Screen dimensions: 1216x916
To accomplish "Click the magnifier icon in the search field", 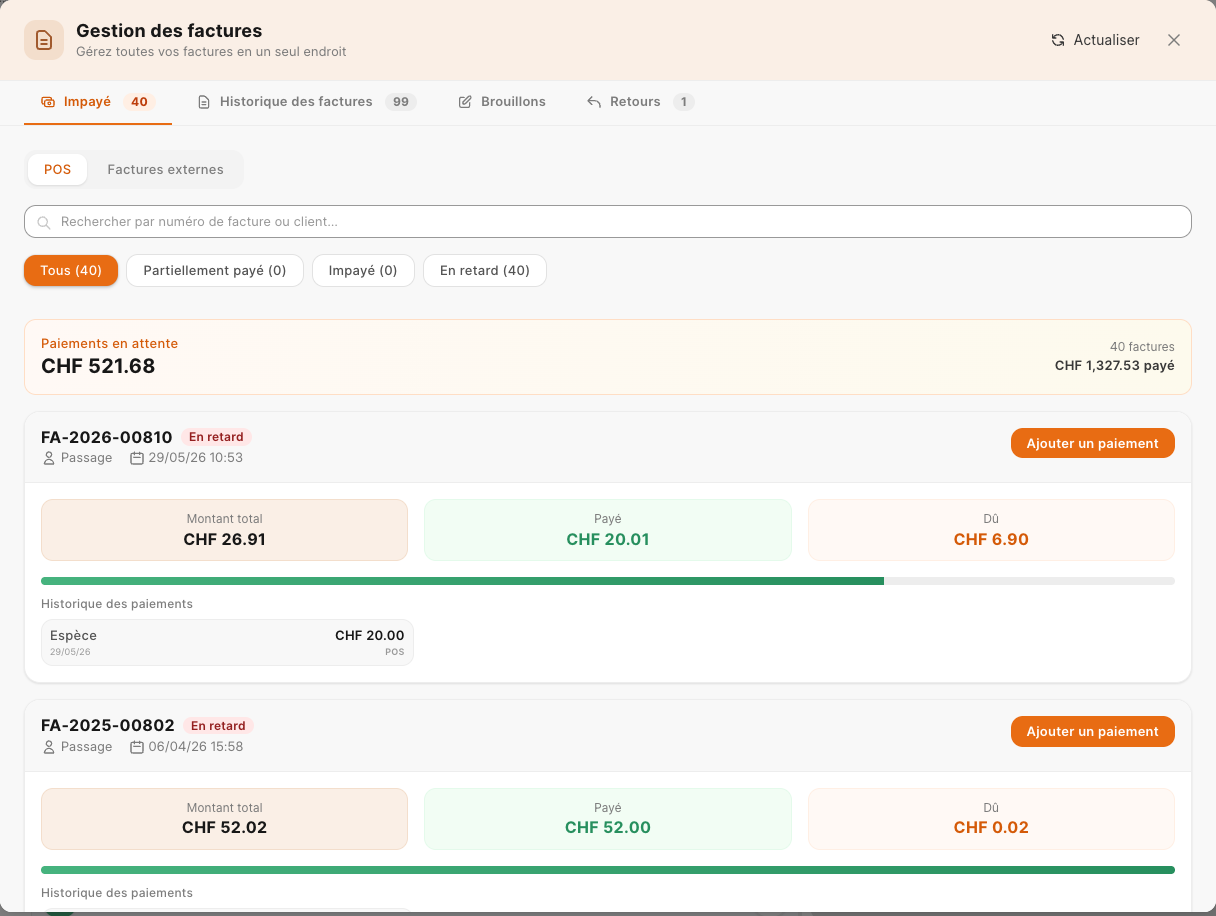I will [x=44, y=222].
